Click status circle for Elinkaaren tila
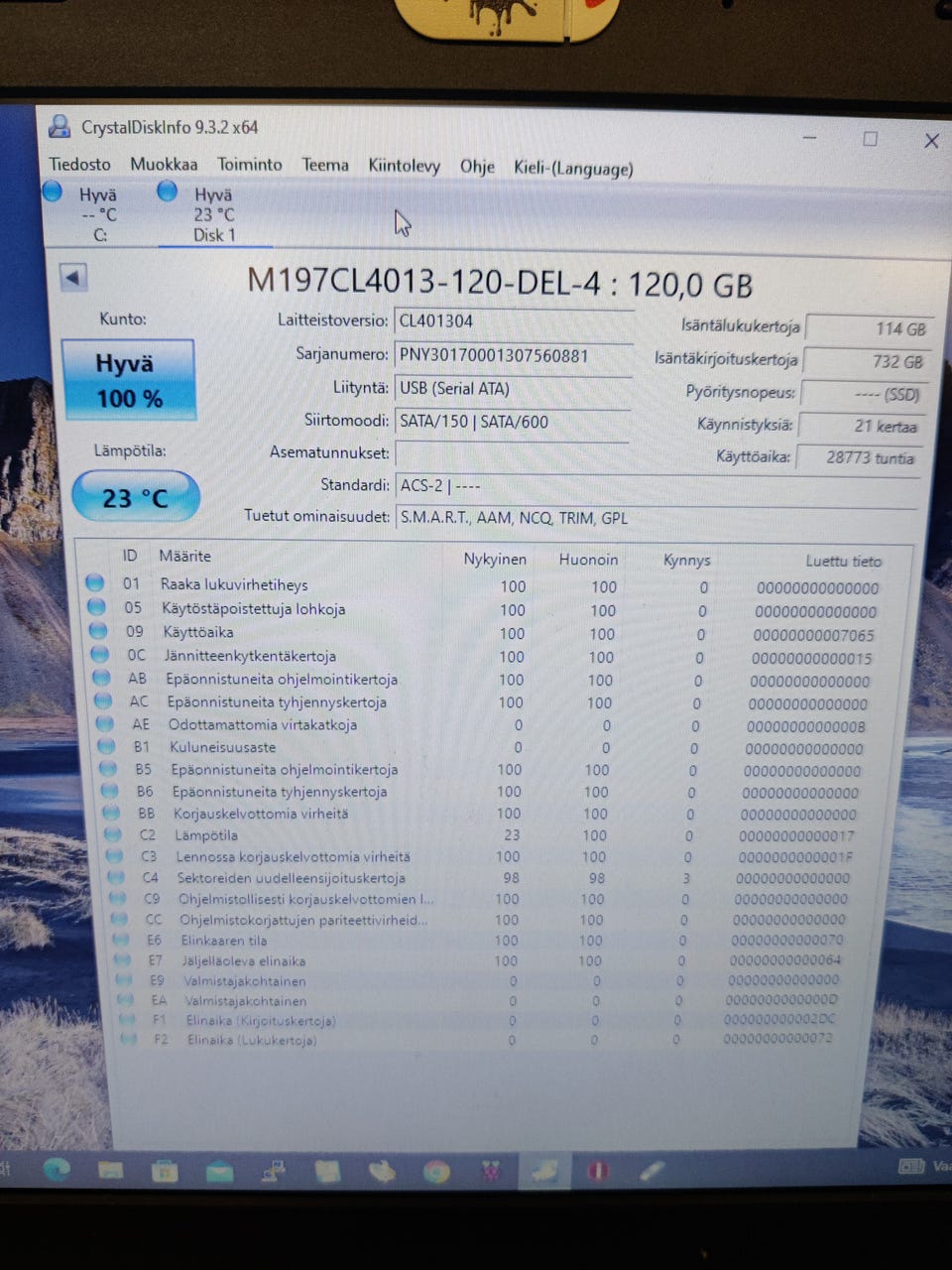Image resolution: width=952 pixels, height=1270 pixels. click(x=121, y=940)
